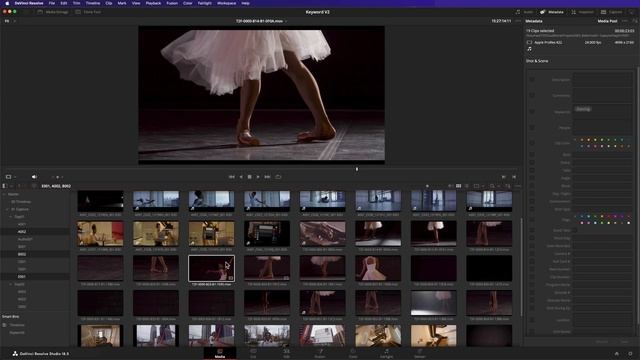Switch to the Cut page

coord(253,353)
